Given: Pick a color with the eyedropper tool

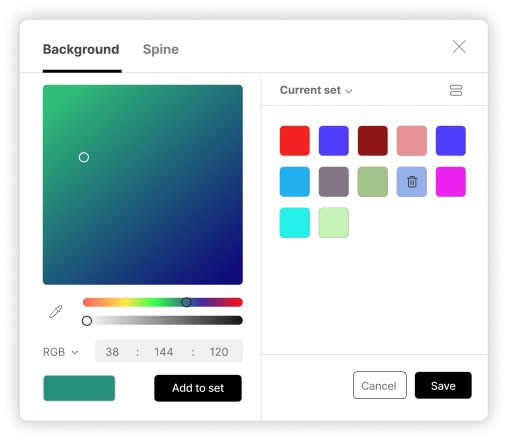Looking at the screenshot, I should (x=56, y=312).
